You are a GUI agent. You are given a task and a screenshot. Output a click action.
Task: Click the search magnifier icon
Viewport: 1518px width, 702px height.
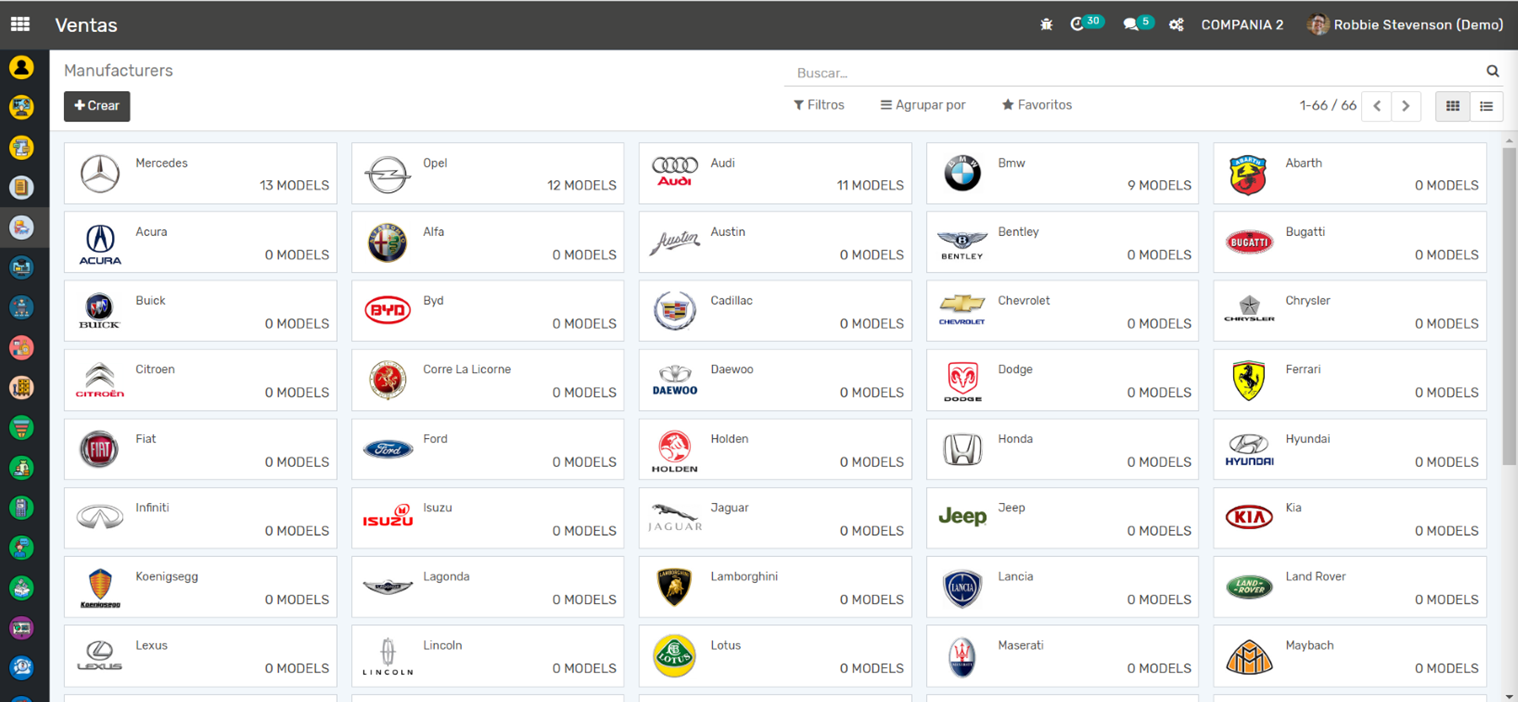(x=1492, y=71)
